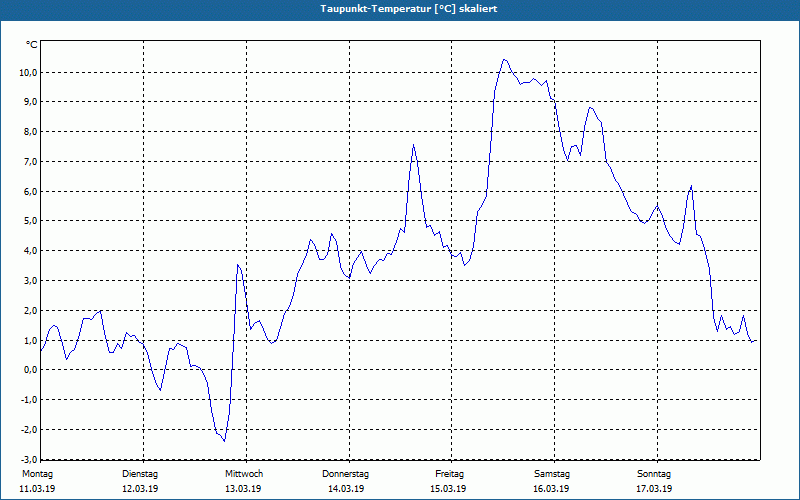Click the date 16.03.19
Screen dimensions: 800x500
[x=551, y=489]
